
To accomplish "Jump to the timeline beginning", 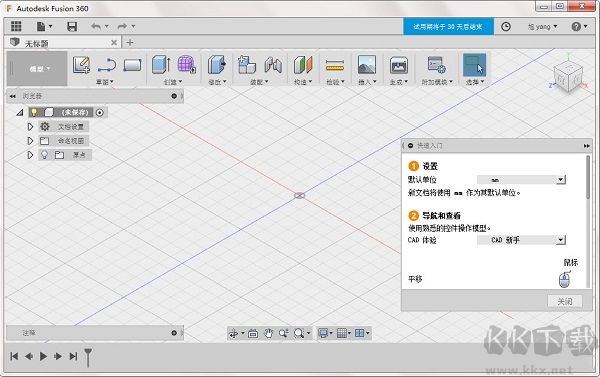I will tap(14, 356).
